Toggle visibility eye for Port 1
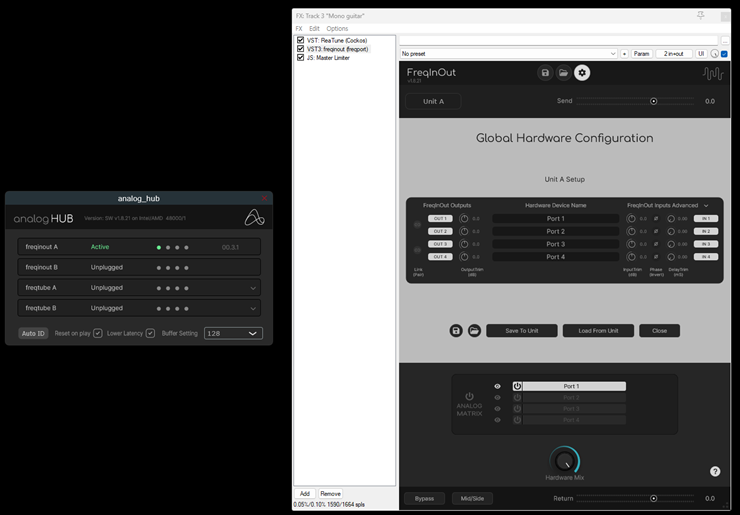 (497, 386)
